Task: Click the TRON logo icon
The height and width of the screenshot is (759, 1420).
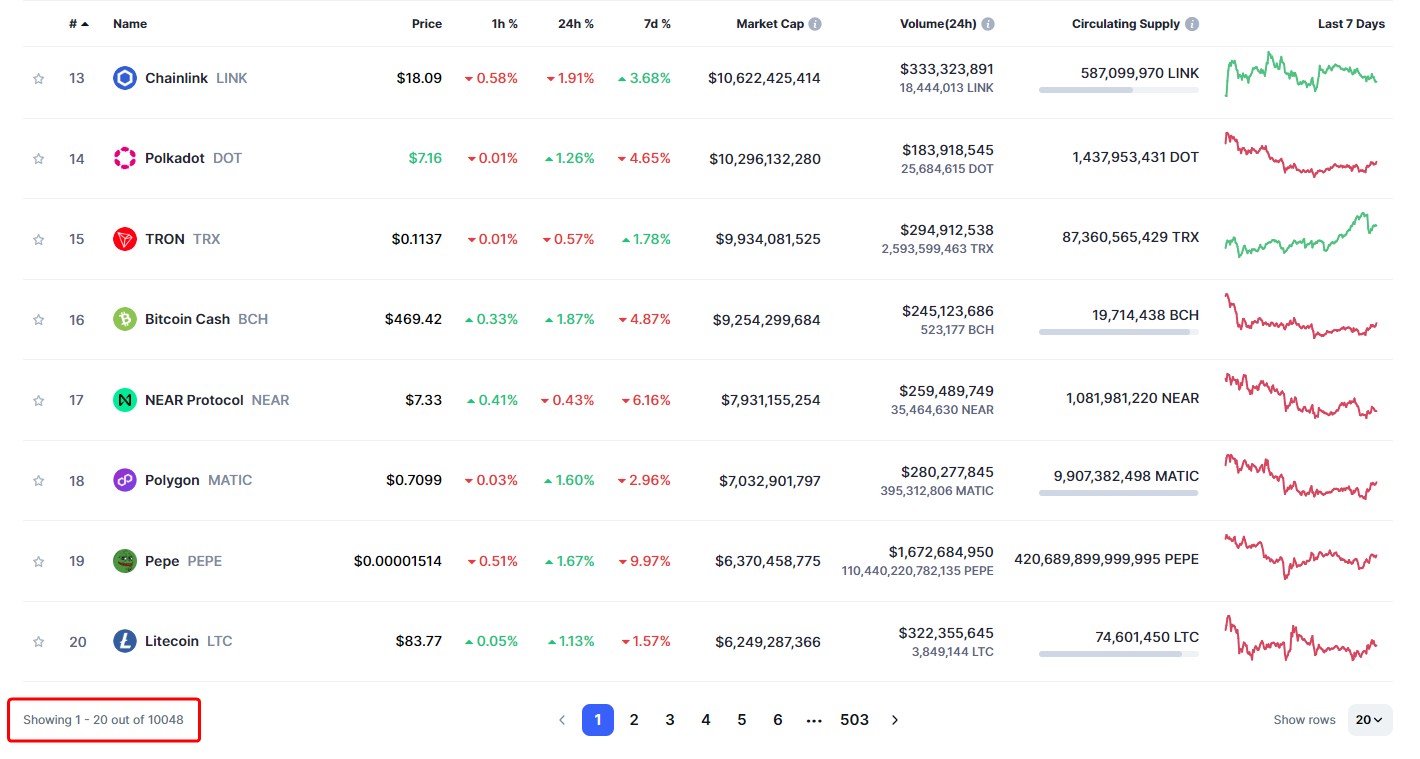Action: click(125, 239)
